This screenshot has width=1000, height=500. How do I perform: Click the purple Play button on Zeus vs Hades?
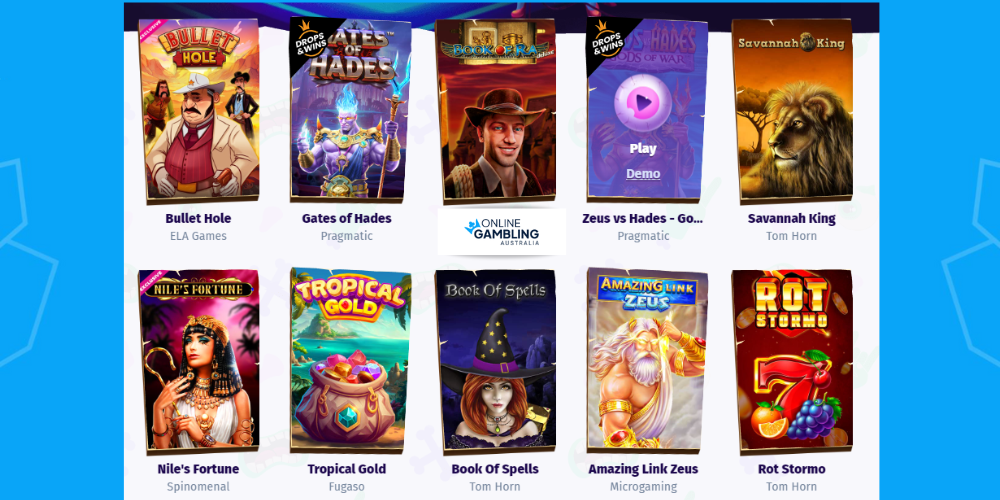[643, 101]
